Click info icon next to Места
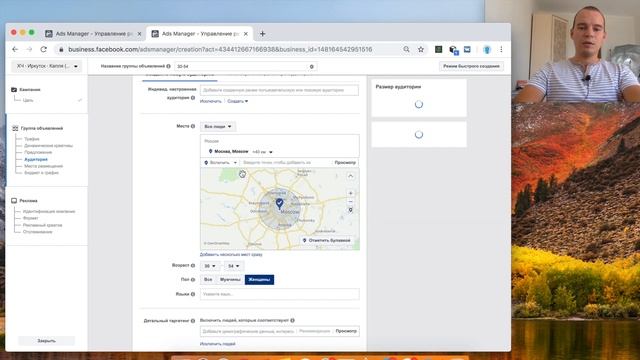Screen dimensions: 640x360 [193, 126]
